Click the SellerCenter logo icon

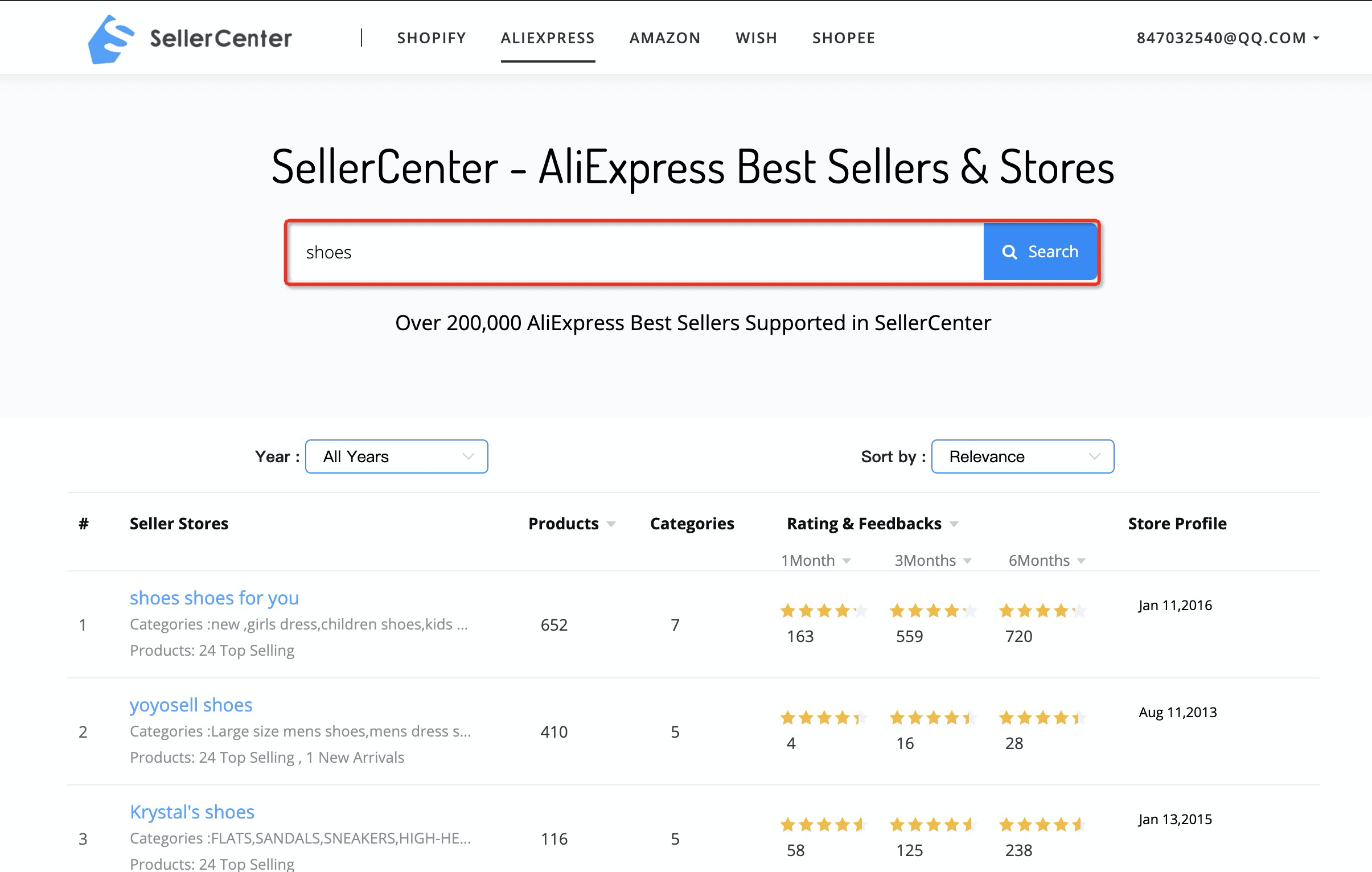click(111, 39)
